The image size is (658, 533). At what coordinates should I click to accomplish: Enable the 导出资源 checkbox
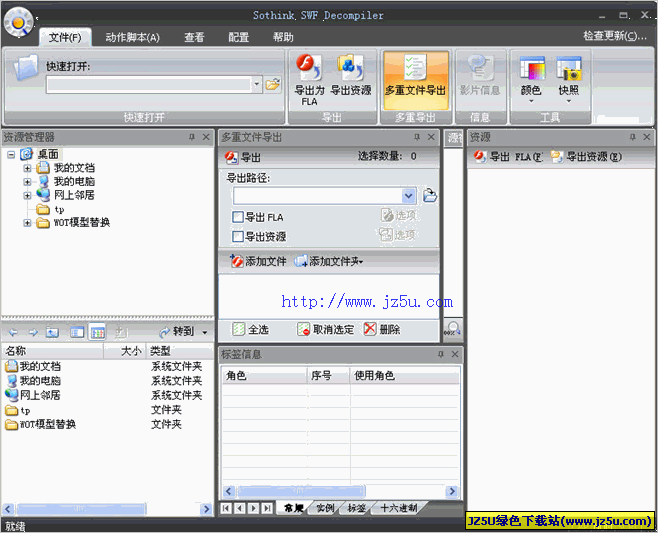(238, 236)
